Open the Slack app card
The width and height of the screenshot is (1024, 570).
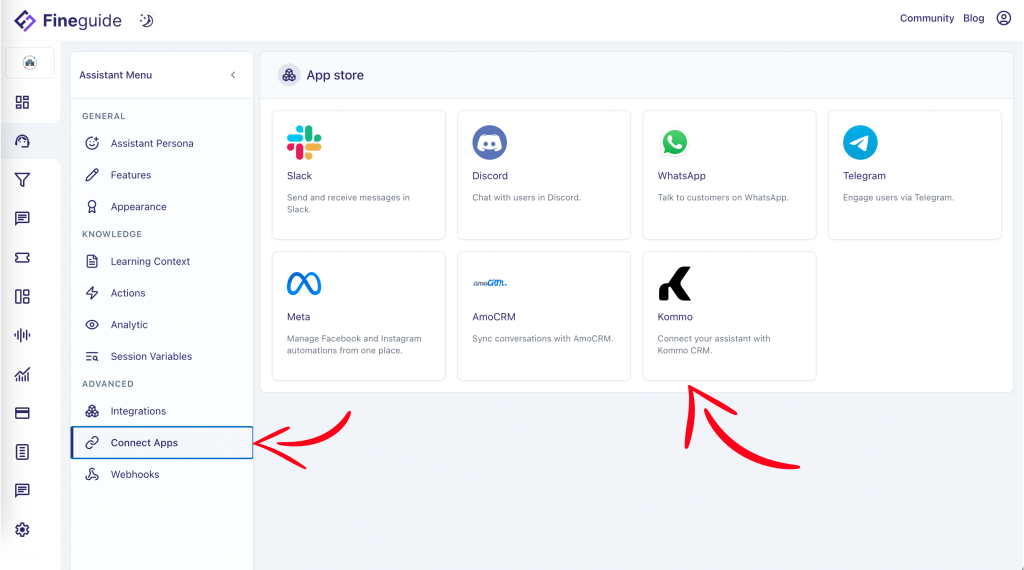click(x=358, y=175)
